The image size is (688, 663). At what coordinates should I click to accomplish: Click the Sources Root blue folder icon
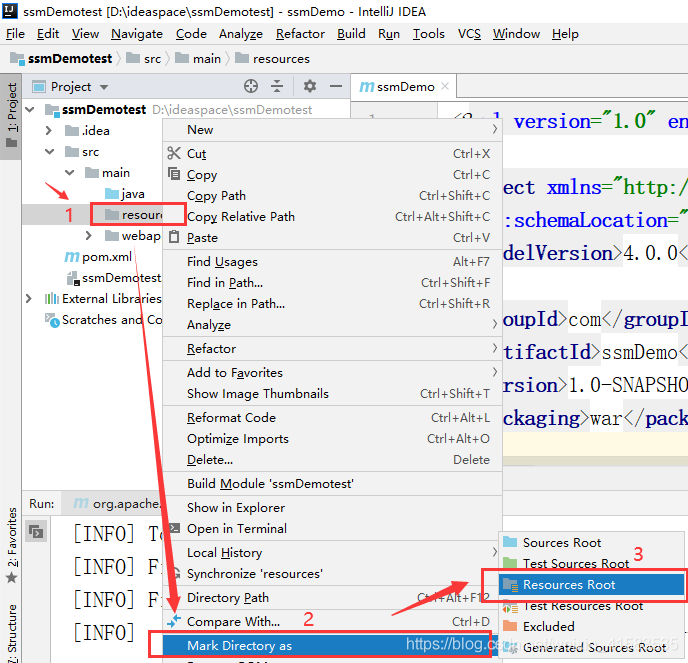[510, 542]
